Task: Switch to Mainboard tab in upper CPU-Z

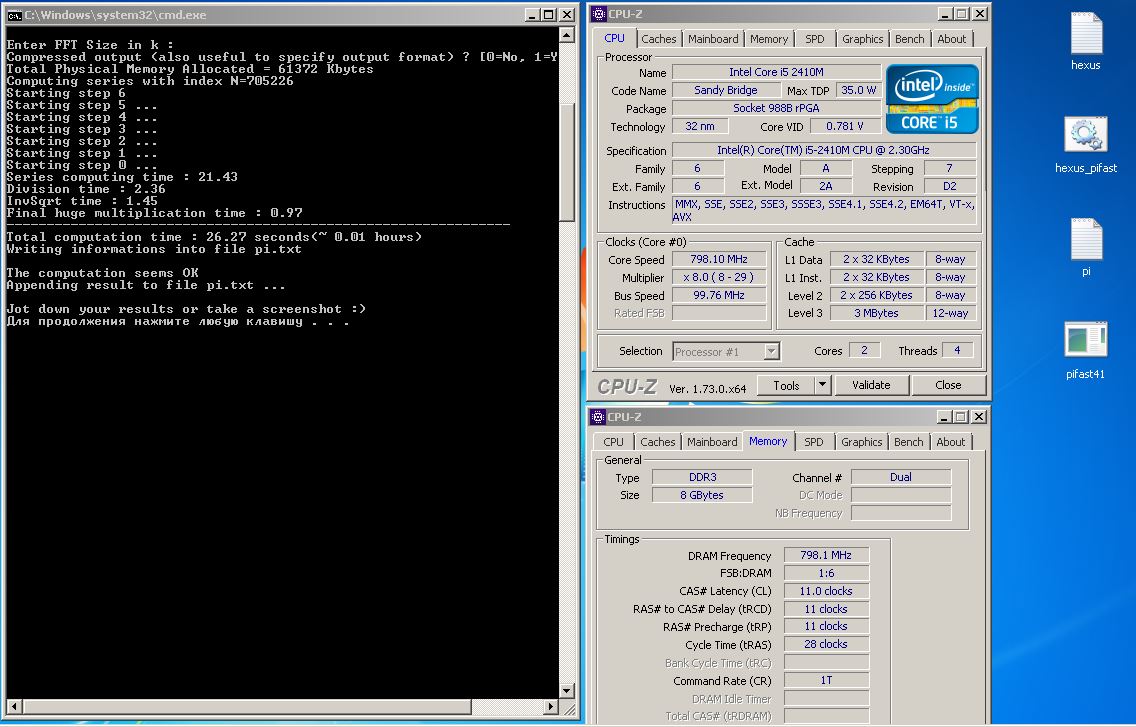Action: pos(713,39)
